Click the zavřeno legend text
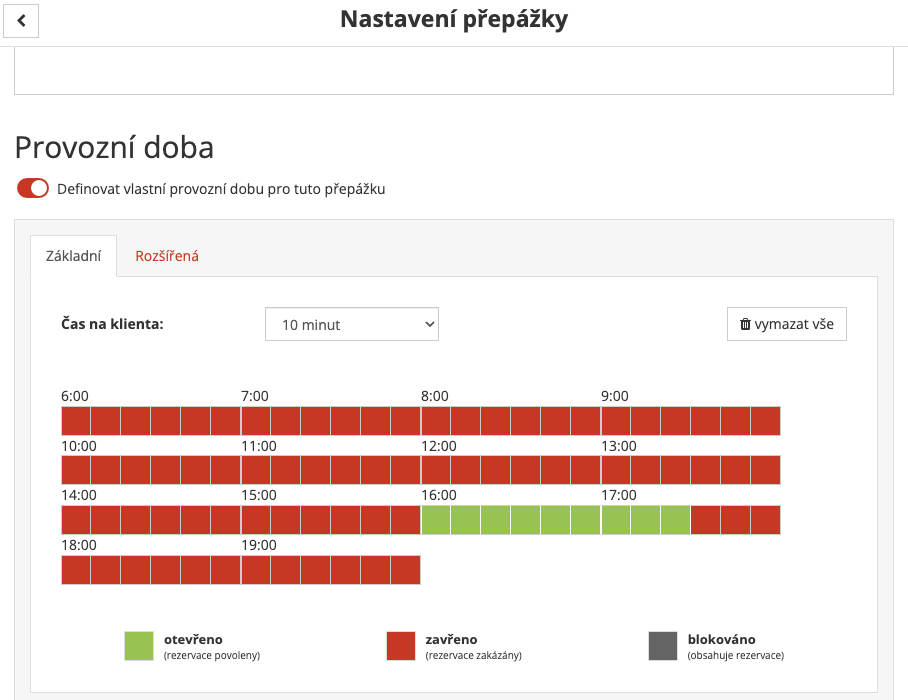Screen dimensions: 908x700 point(452,639)
